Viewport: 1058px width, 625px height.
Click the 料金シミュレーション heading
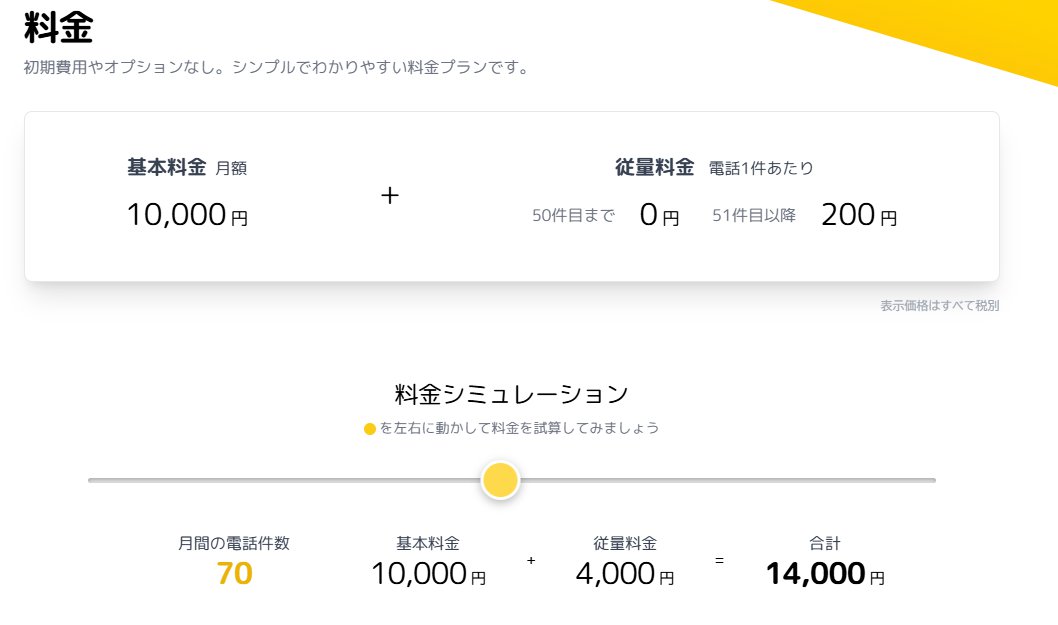[511, 394]
